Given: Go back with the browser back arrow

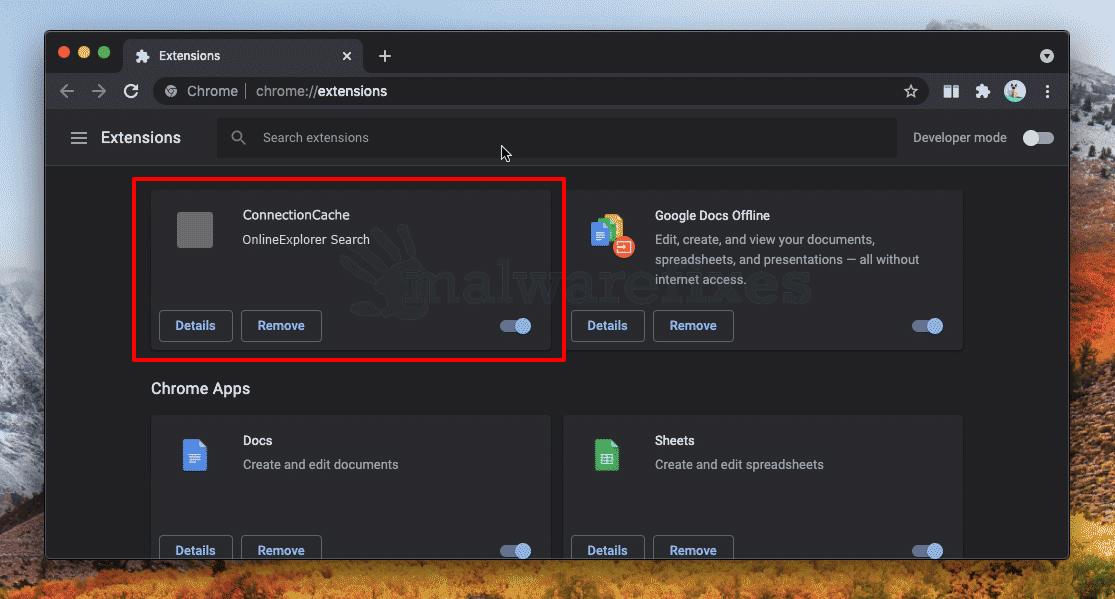Looking at the screenshot, I should [x=67, y=91].
